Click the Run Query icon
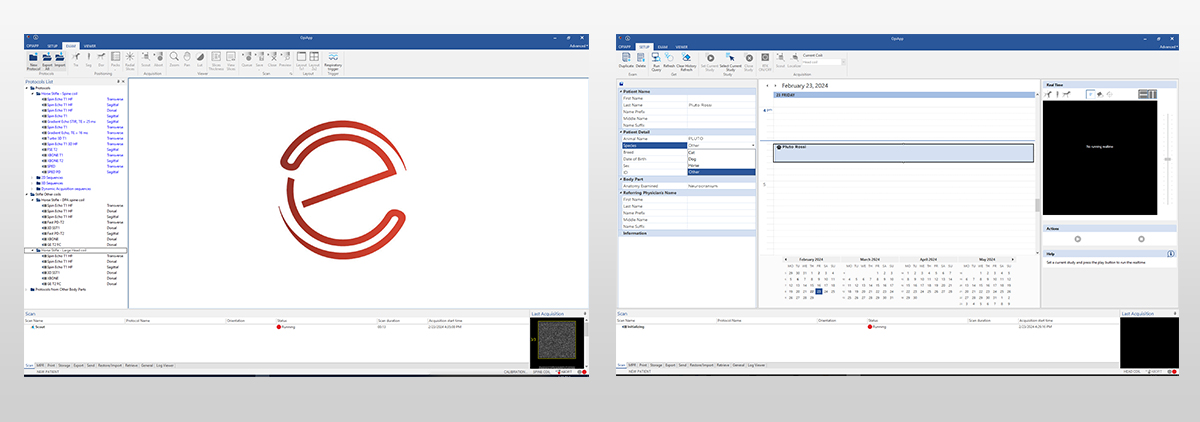This screenshot has height=422, width=1200. [656, 60]
